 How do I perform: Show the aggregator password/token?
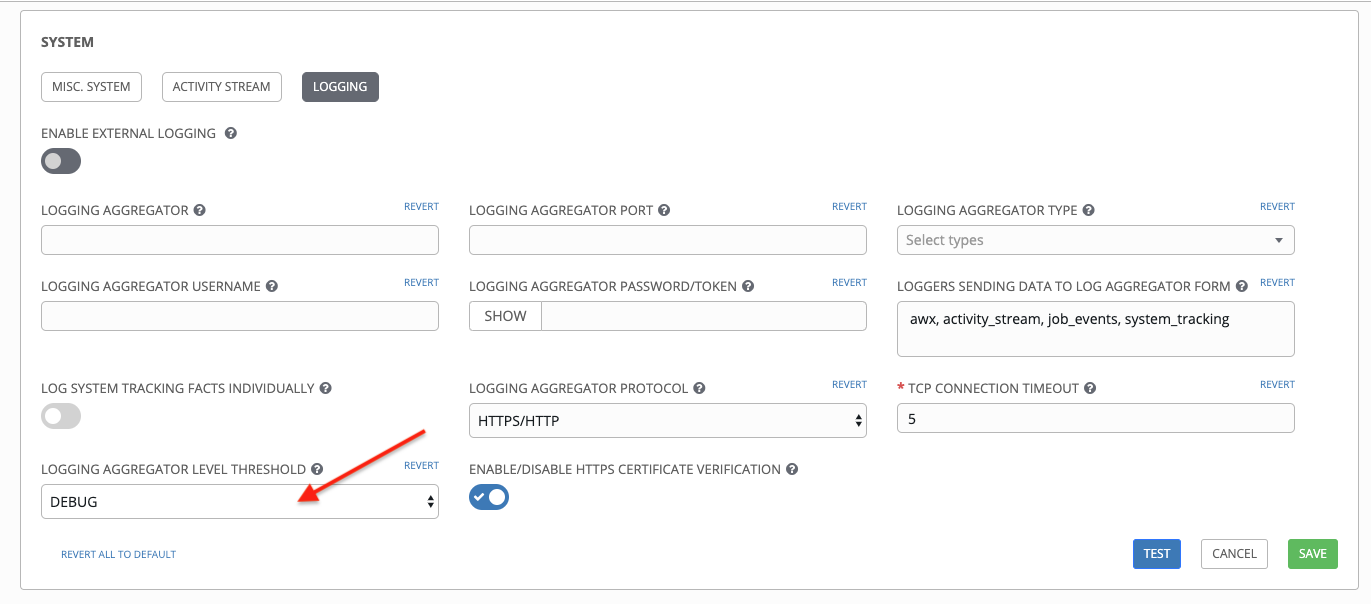tap(505, 316)
